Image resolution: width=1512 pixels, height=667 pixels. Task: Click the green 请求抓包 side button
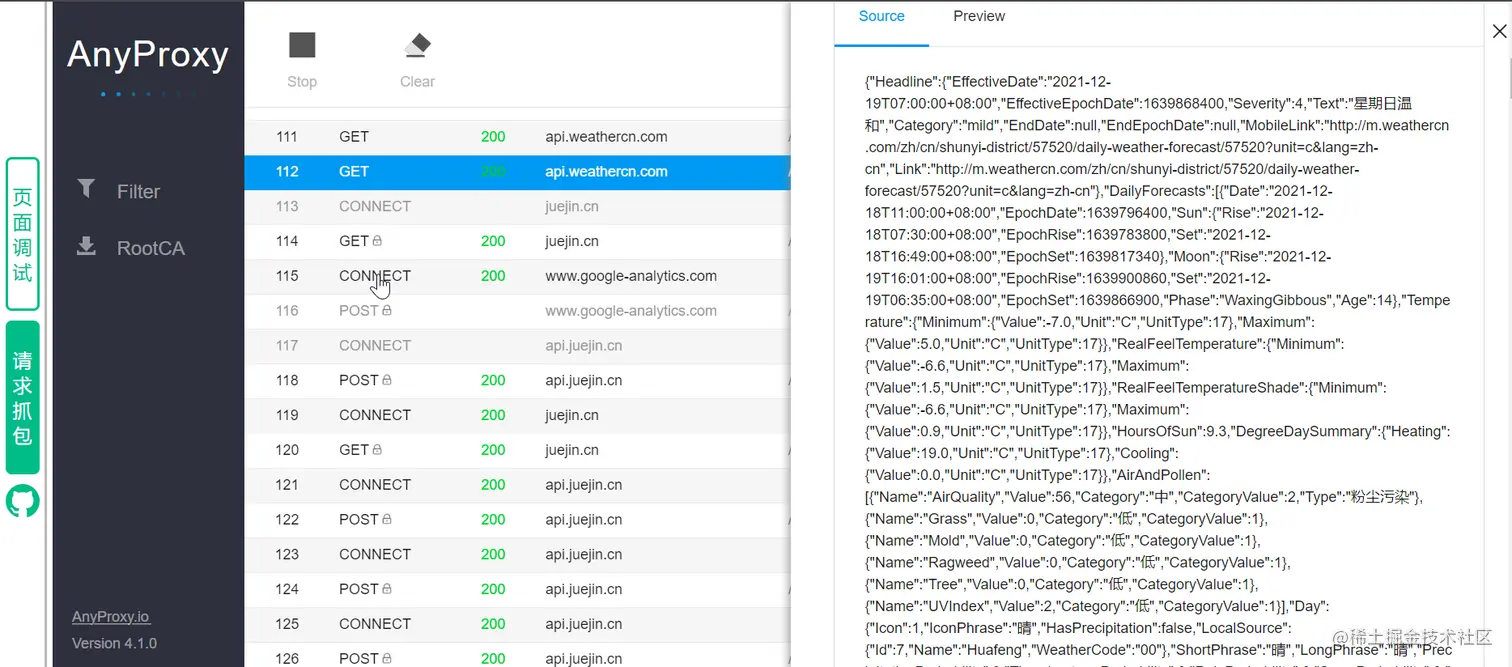click(23, 397)
